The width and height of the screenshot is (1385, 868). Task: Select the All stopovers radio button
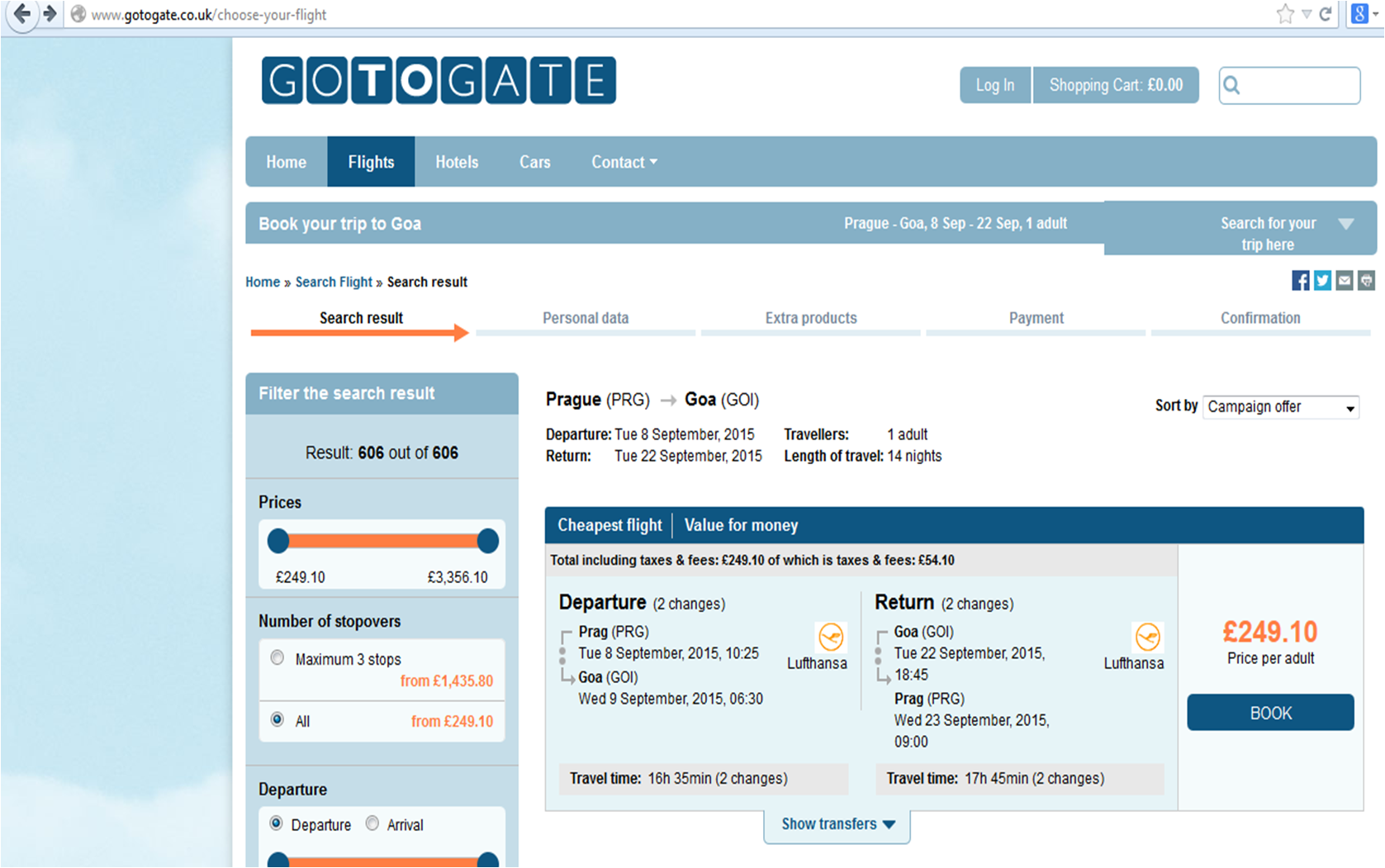point(277,719)
